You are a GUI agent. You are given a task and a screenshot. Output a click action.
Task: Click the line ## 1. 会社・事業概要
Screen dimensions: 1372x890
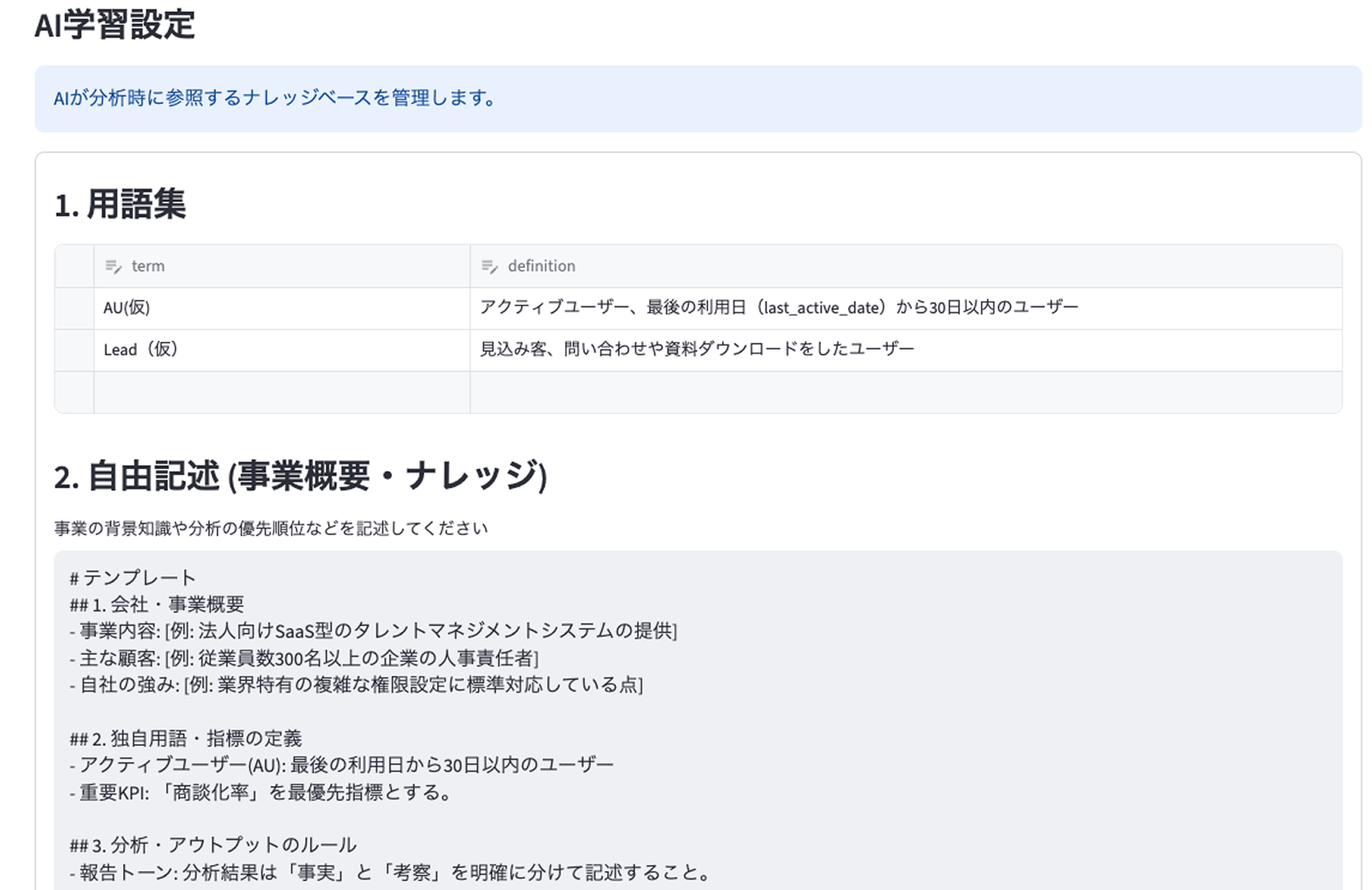pos(157,605)
